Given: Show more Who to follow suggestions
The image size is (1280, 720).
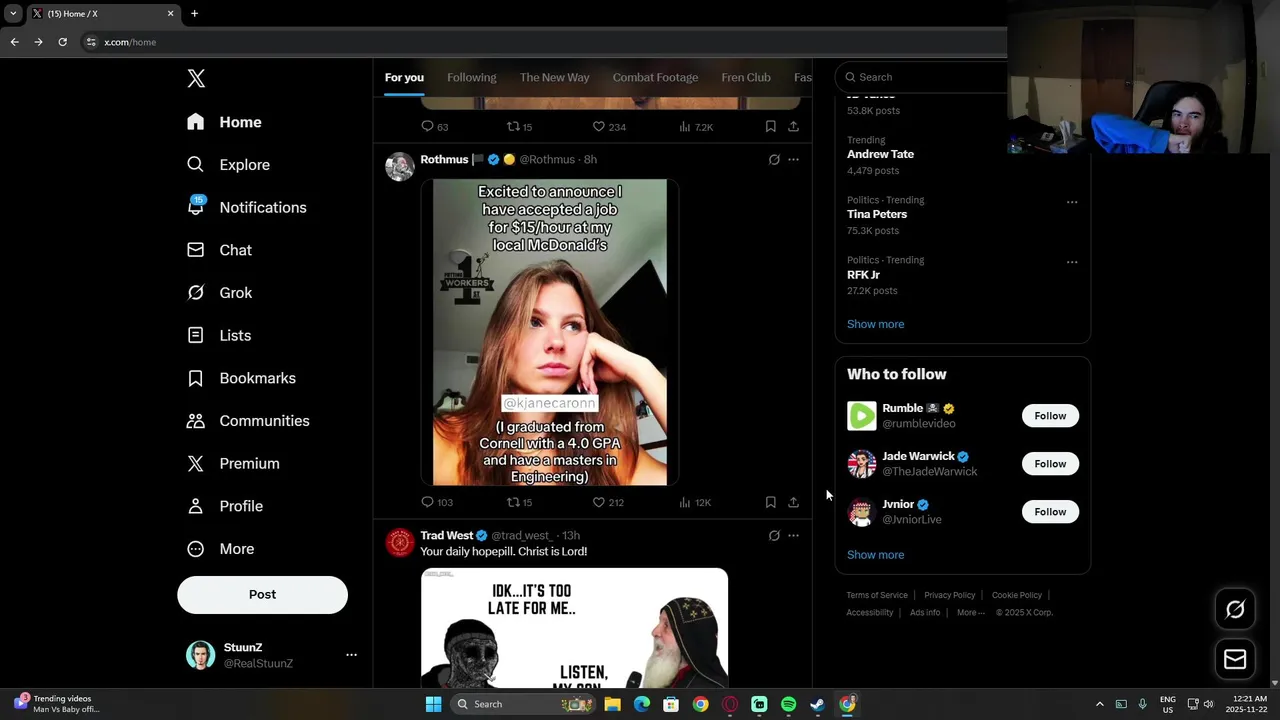Looking at the screenshot, I should coord(875,555).
